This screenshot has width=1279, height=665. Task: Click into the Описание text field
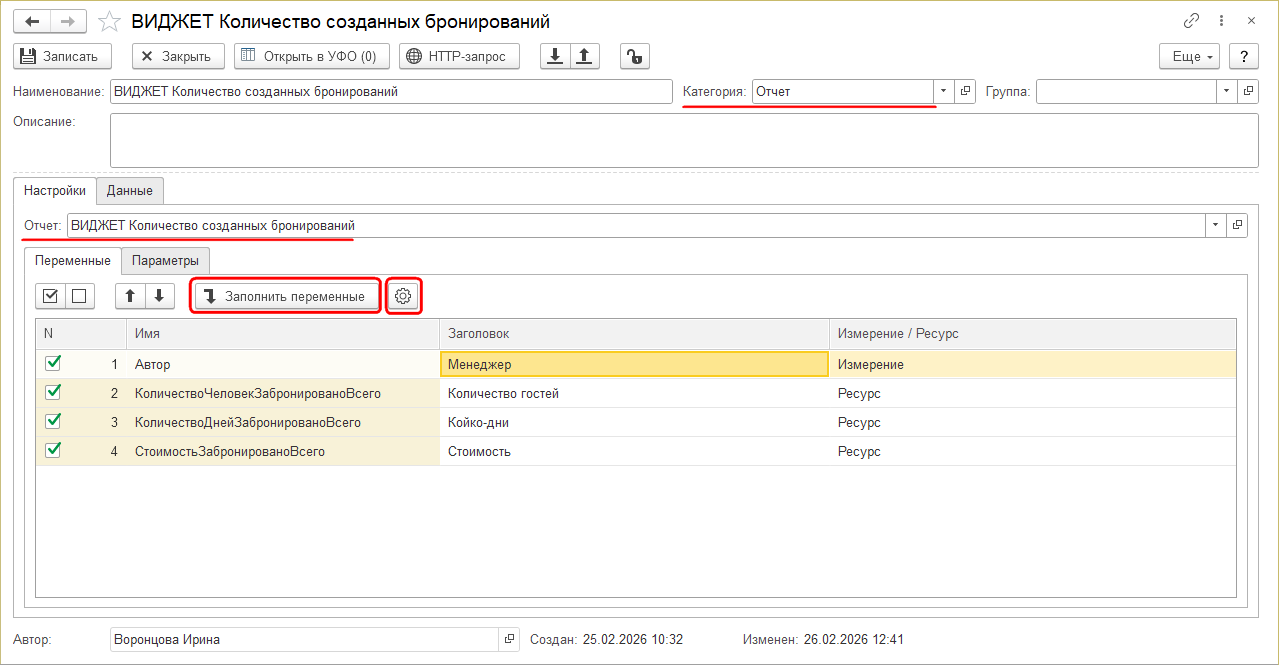coord(683,140)
